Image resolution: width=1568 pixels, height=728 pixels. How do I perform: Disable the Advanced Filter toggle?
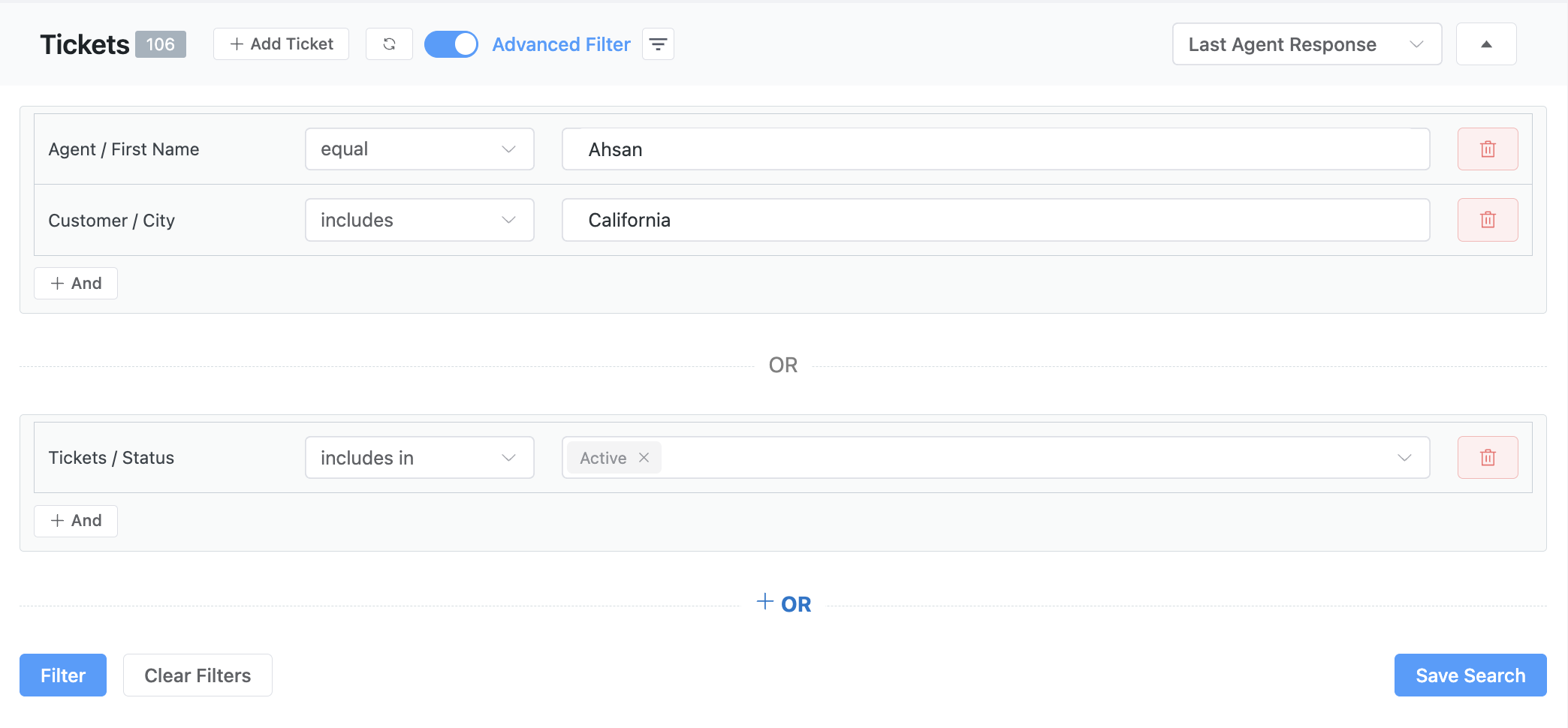click(x=451, y=44)
